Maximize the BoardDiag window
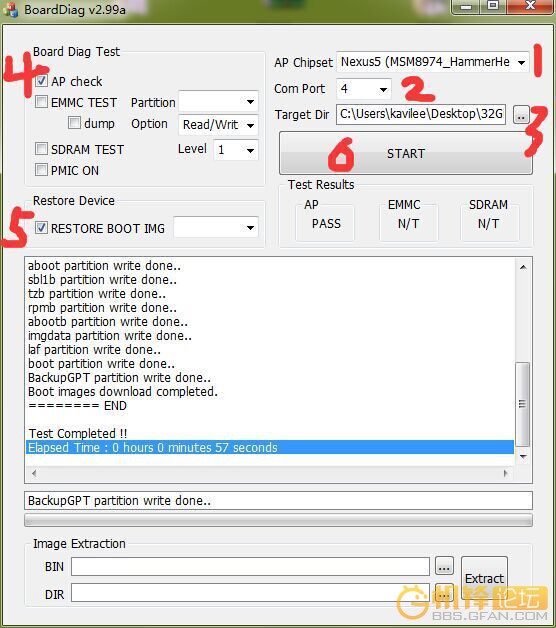This screenshot has height=628, width=556. click(x=493, y=6)
